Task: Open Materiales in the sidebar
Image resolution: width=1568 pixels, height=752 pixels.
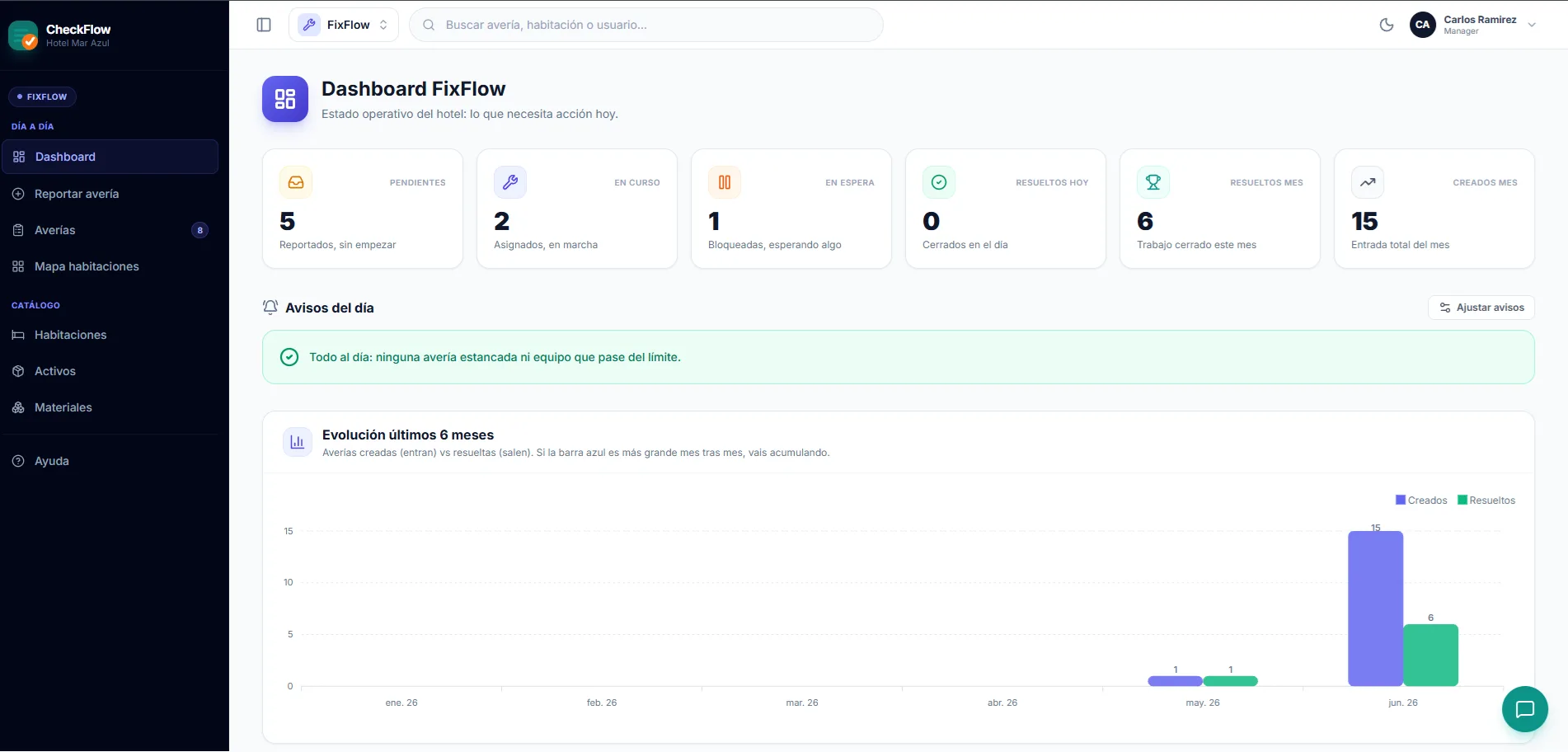Action: tap(110, 407)
